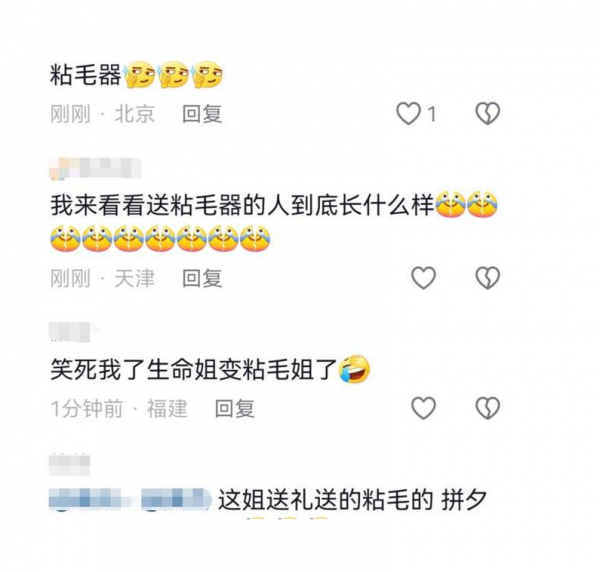Reply to the 福建 comment via 回复
Viewport: 600px width, 572px height.
coord(235,409)
